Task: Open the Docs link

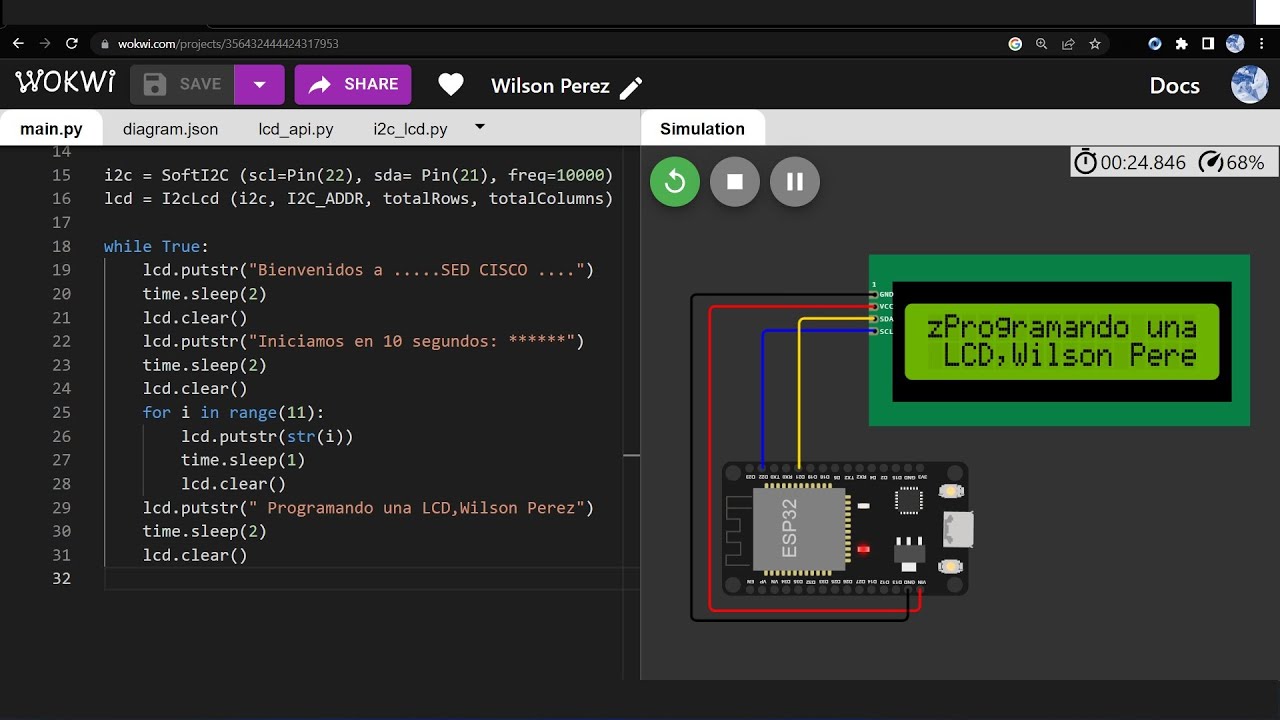Action: (x=1174, y=86)
